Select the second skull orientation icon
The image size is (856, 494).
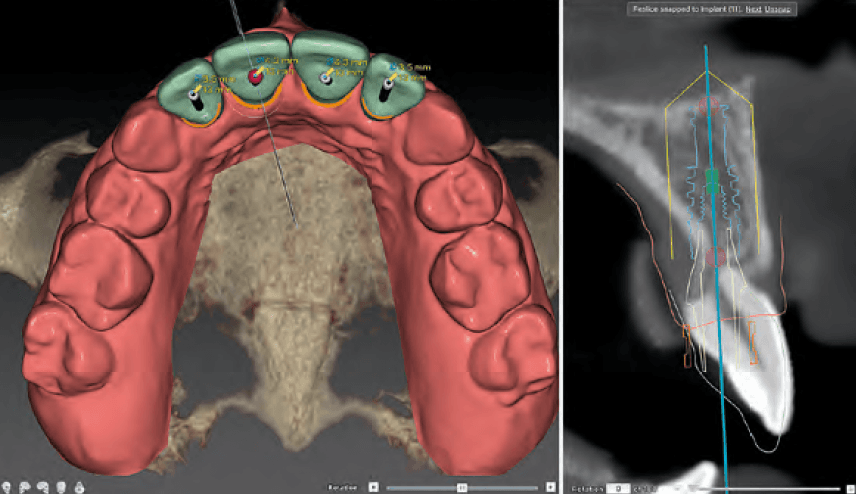(25, 487)
